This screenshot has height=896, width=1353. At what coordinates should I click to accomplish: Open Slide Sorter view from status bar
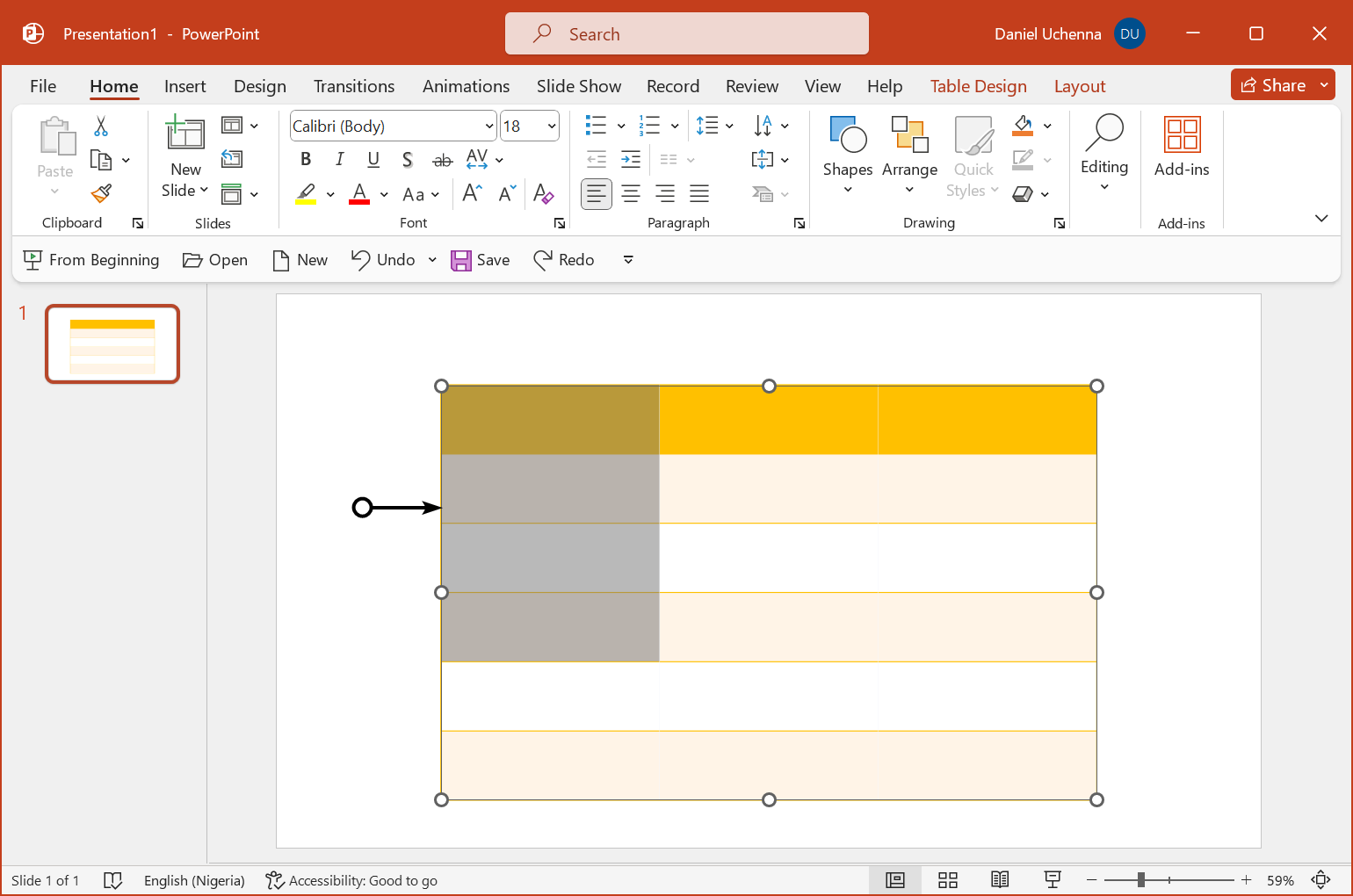coord(947,880)
